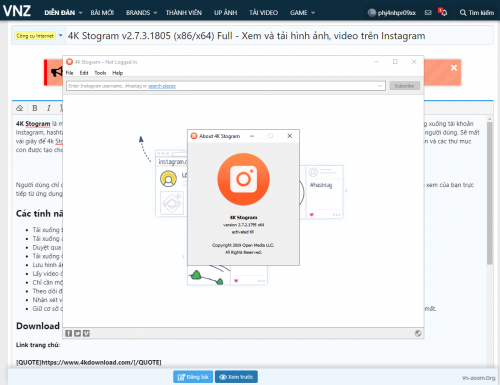Expand the BRANDS dropdown arrow
The height and width of the screenshot is (385, 500).
pyautogui.click(x=155, y=13)
